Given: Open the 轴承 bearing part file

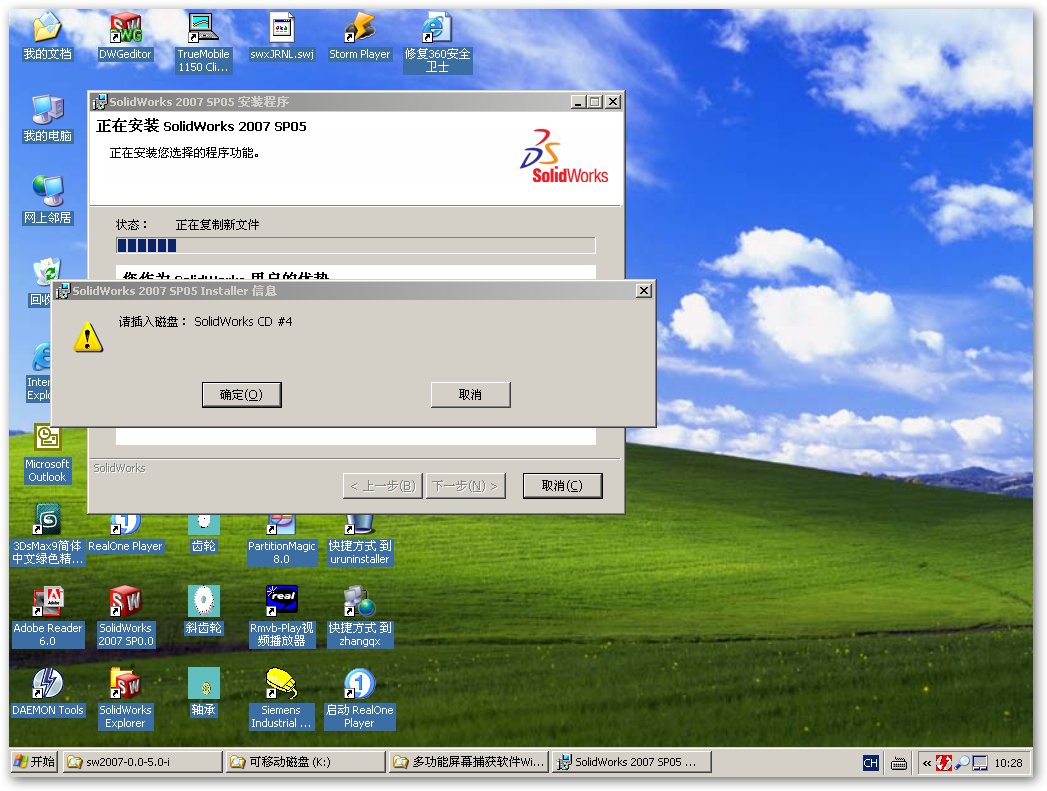Looking at the screenshot, I should 204,690.
